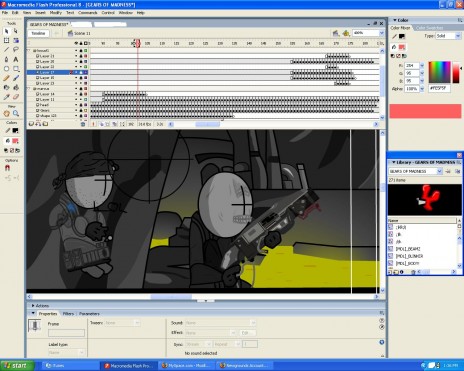Select the Text tool
464x371 pixels.
click(16, 59)
